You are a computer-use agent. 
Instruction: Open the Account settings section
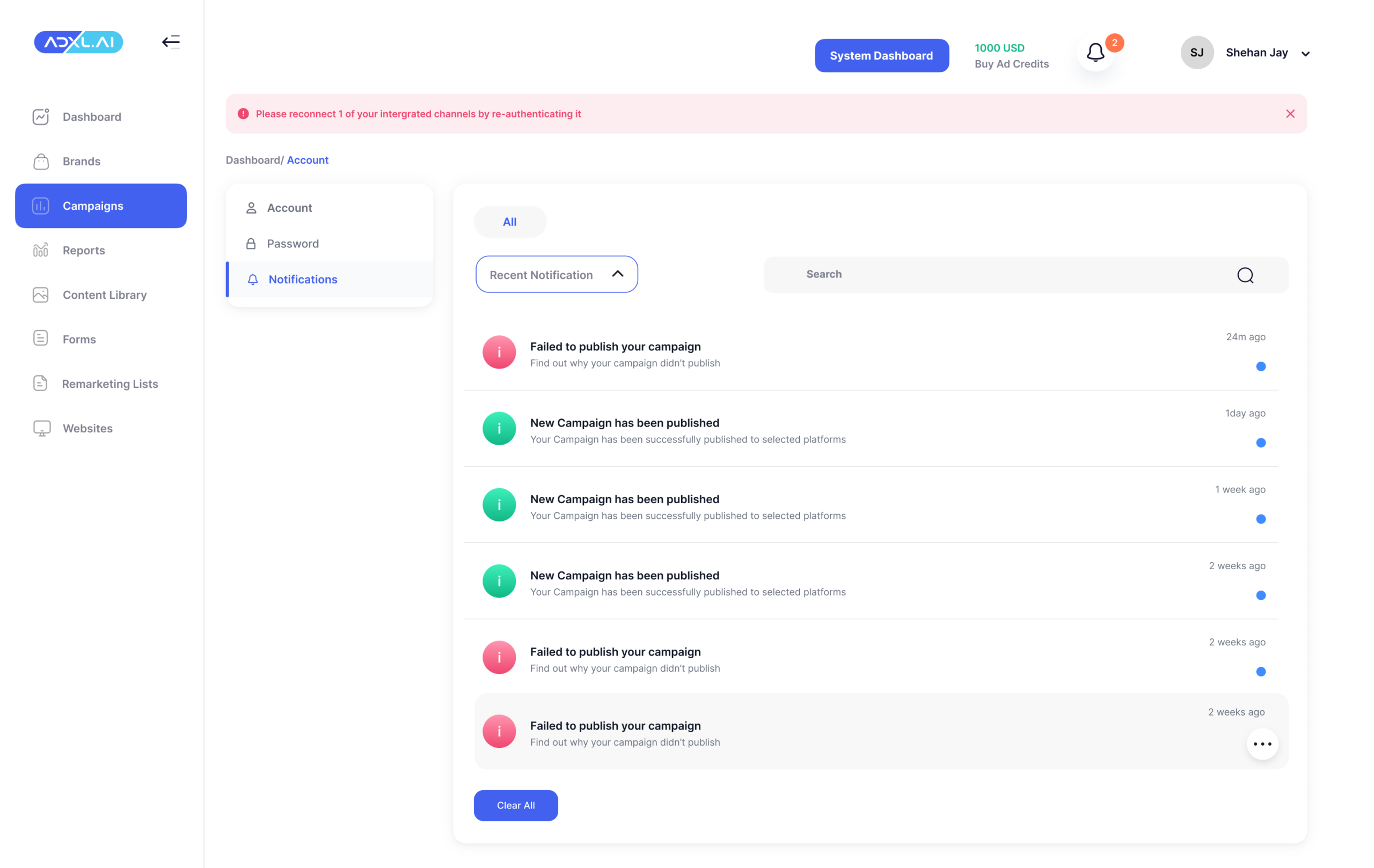pos(289,208)
